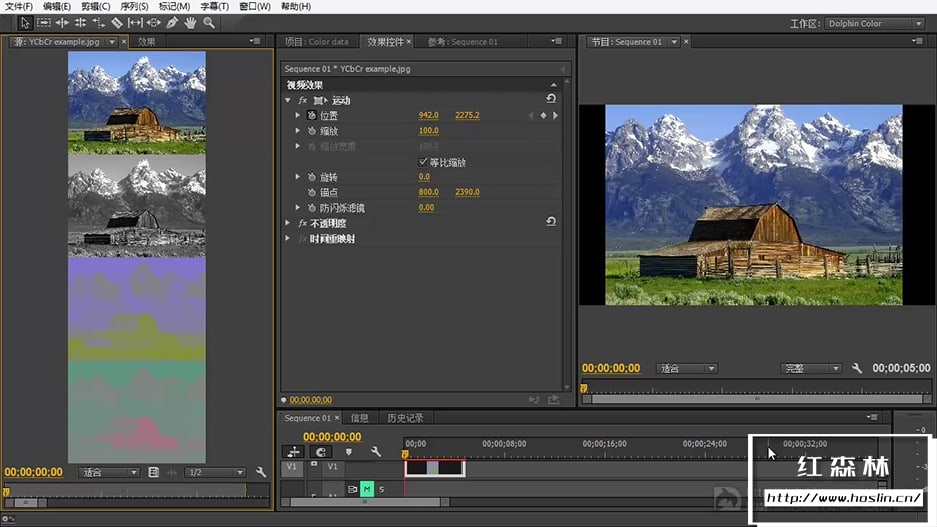Toggle the 运动 fx effect enable button
The image size is (937, 527).
point(302,100)
